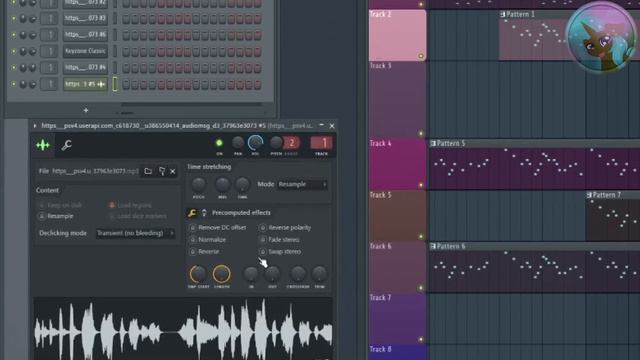Select Track 7 header in playlist
This screenshot has height=360, width=640.
pos(398,319)
